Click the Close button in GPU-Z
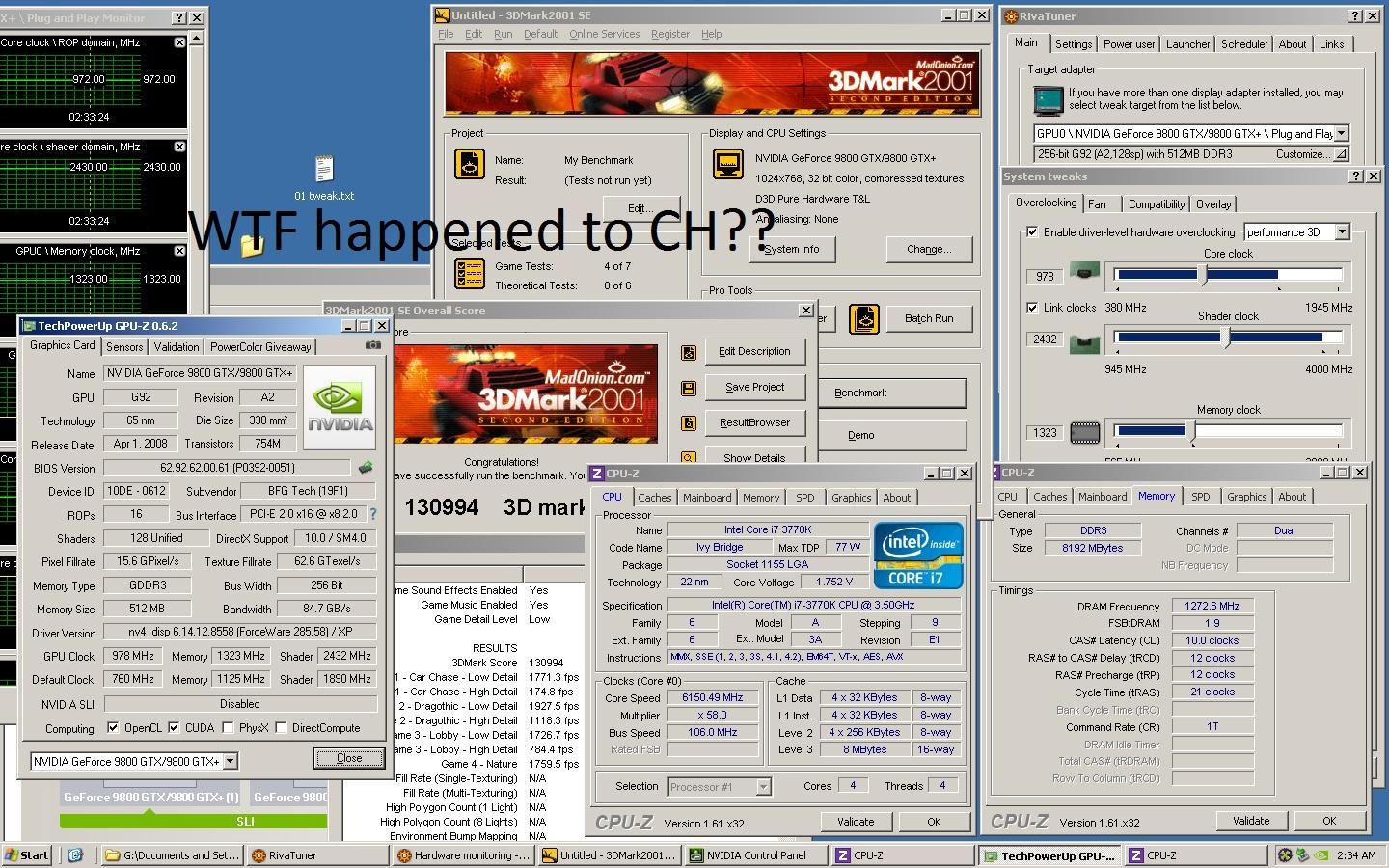The width and height of the screenshot is (1389, 868). pos(349,758)
